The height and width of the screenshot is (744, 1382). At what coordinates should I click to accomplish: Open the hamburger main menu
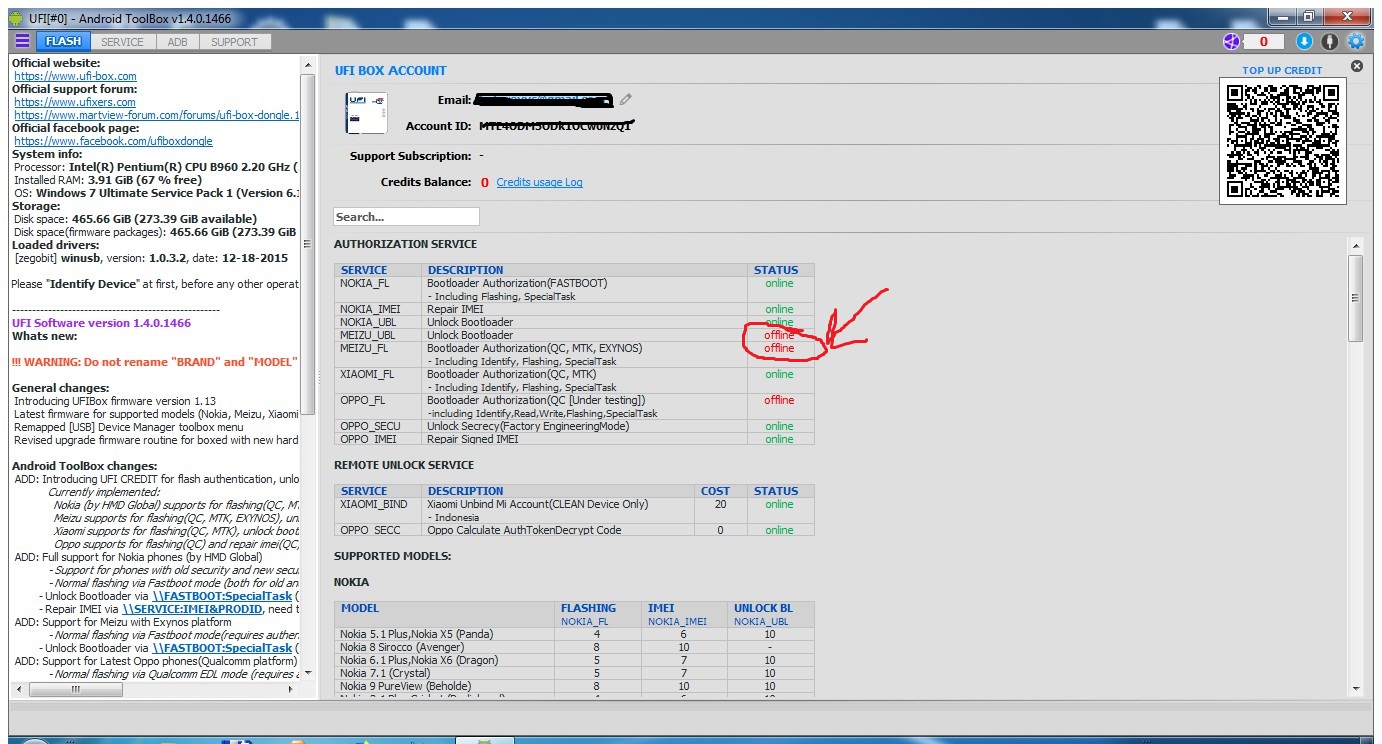[x=22, y=41]
